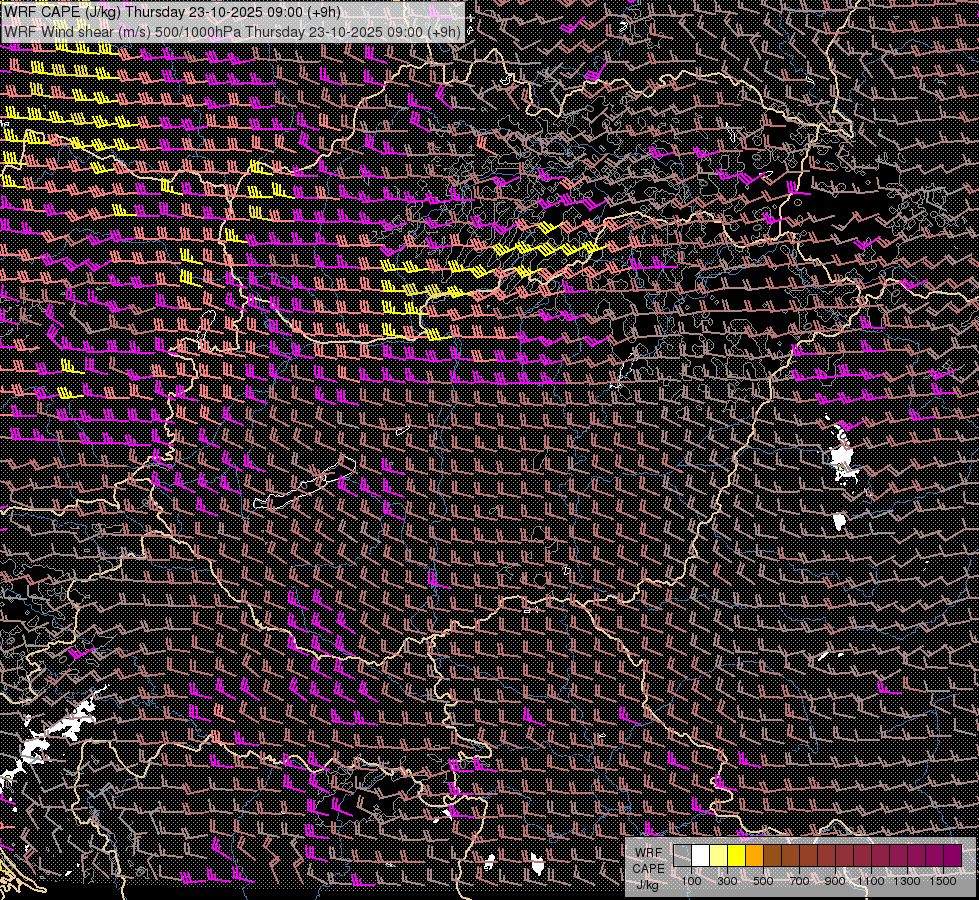The width and height of the screenshot is (979, 900).
Task: Select the 1100 label on the legend
Action: click(x=871, y=881)
